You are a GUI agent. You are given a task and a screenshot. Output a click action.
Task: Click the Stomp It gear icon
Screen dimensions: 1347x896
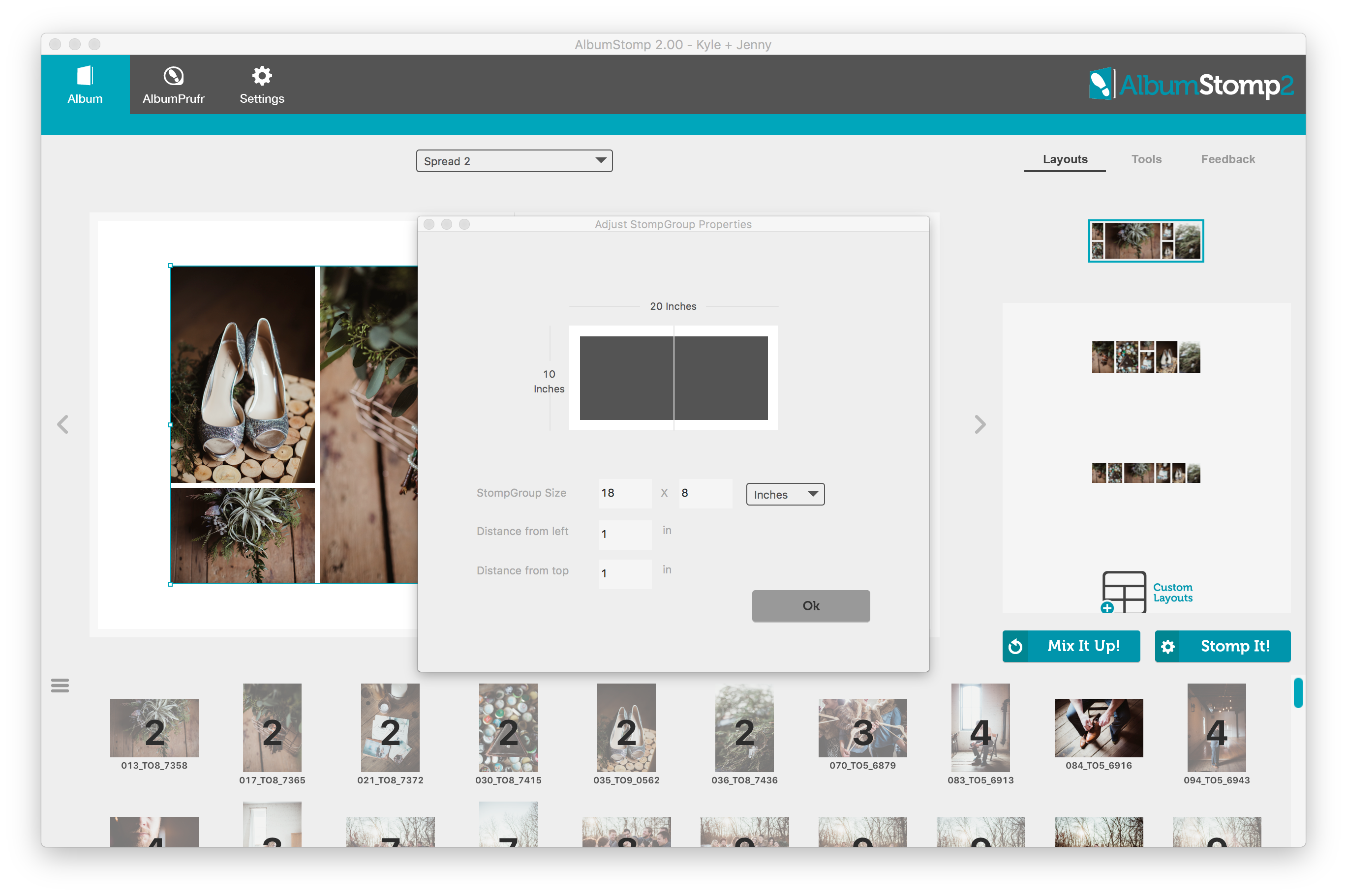(1167, 646)
